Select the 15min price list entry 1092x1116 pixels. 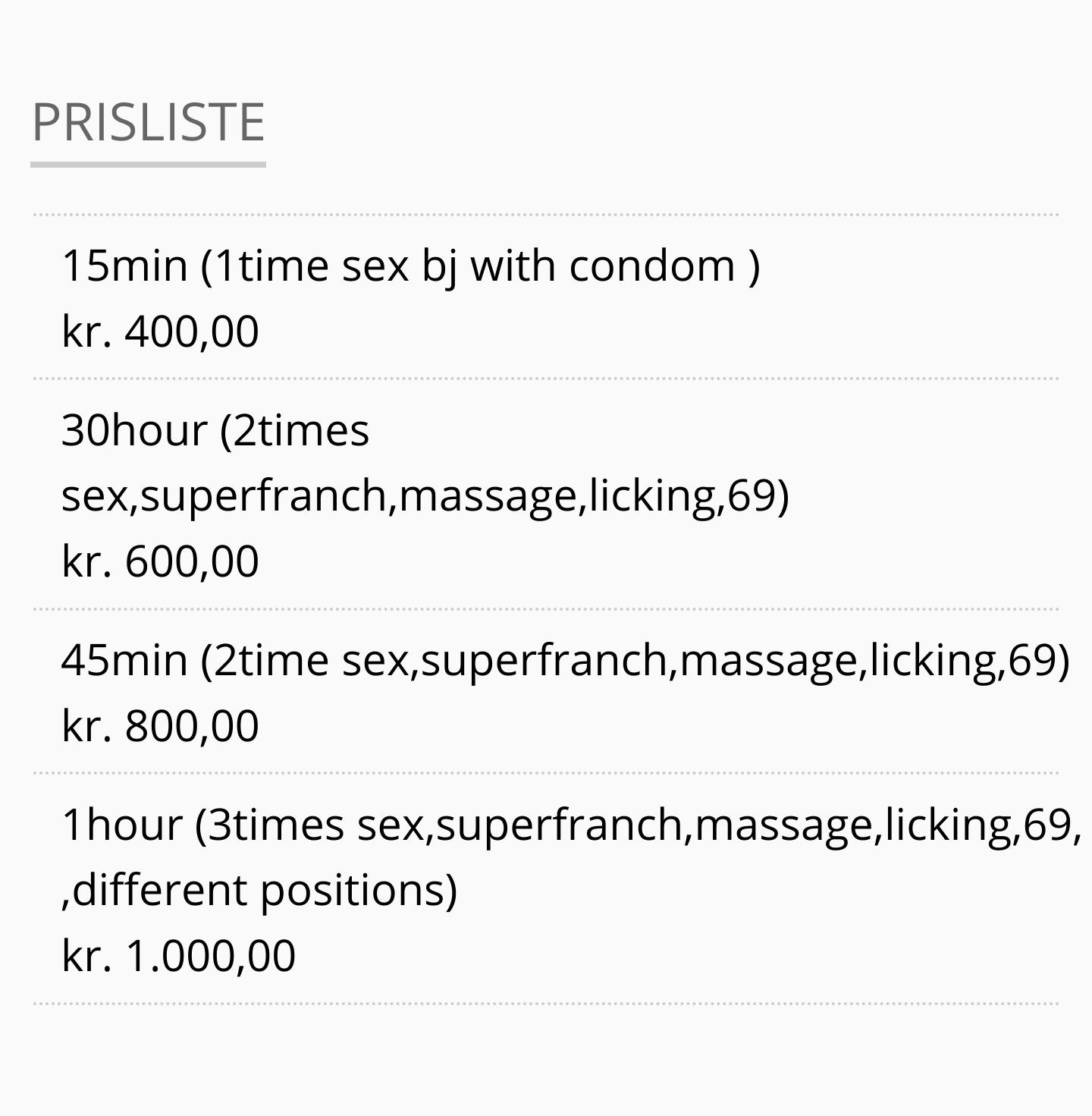tap(410, 266)
